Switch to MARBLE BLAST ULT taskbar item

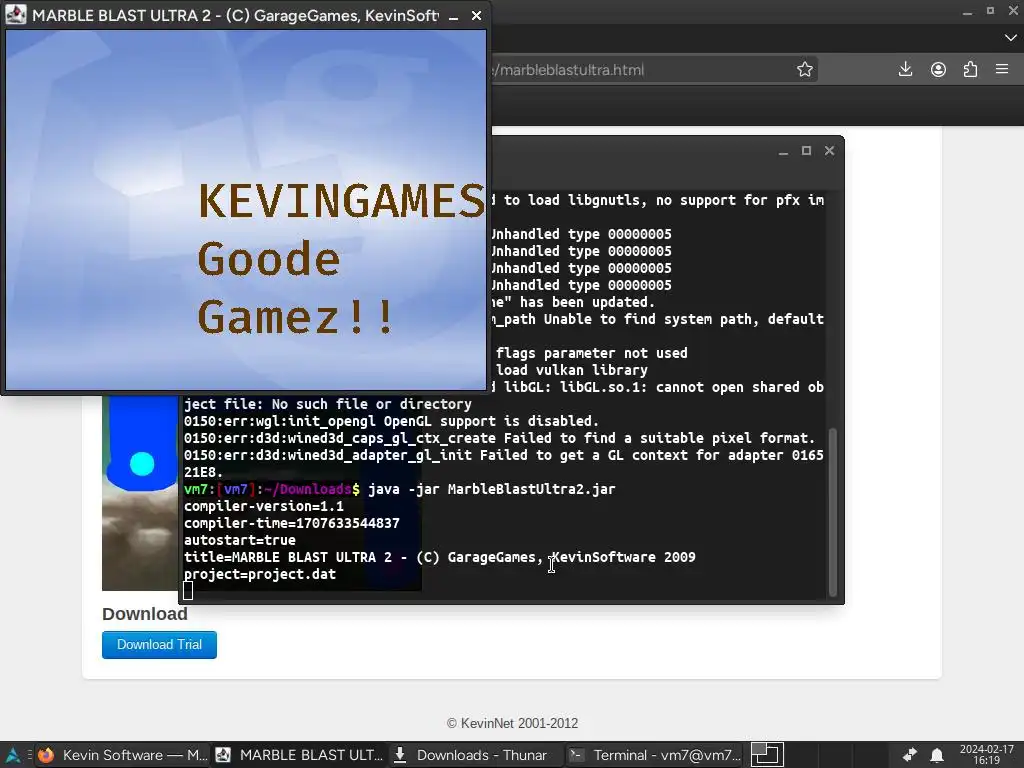(x=300, y=755)
